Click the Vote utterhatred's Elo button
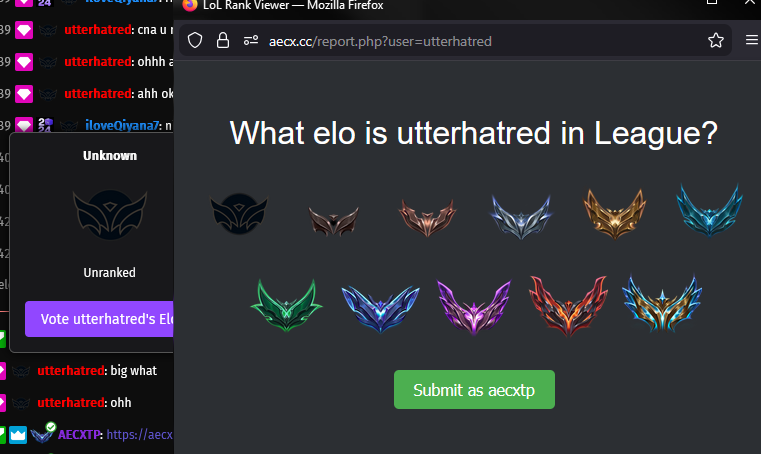This screenshot has width=761, height=454. coord(99,319)
